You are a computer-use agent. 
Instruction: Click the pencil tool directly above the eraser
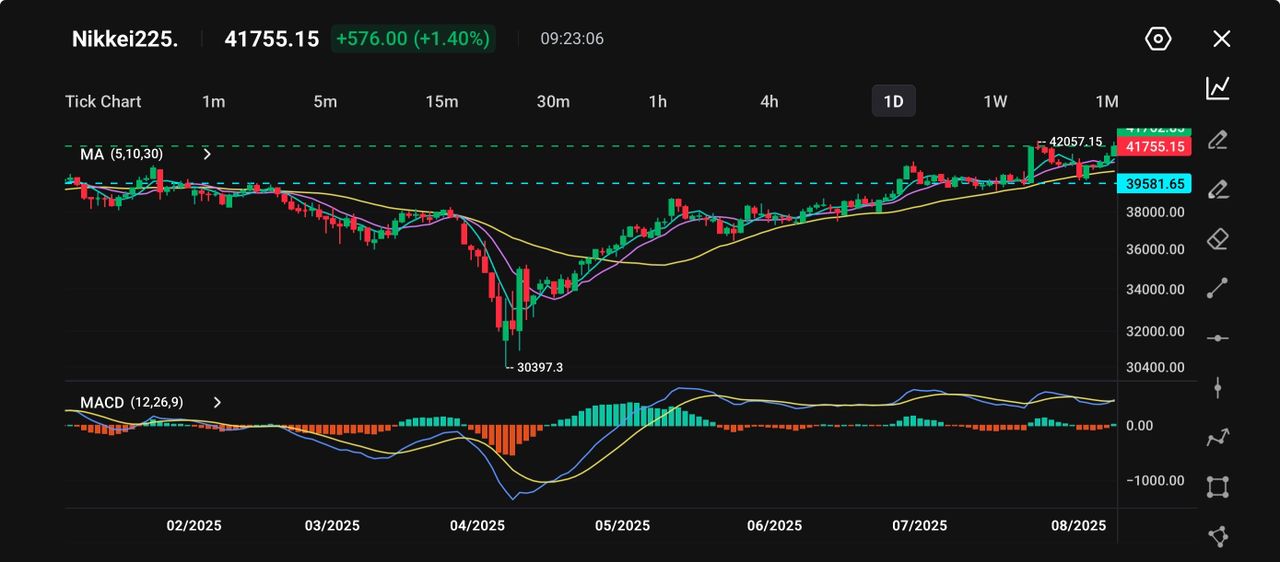[x=1217, y=189]
